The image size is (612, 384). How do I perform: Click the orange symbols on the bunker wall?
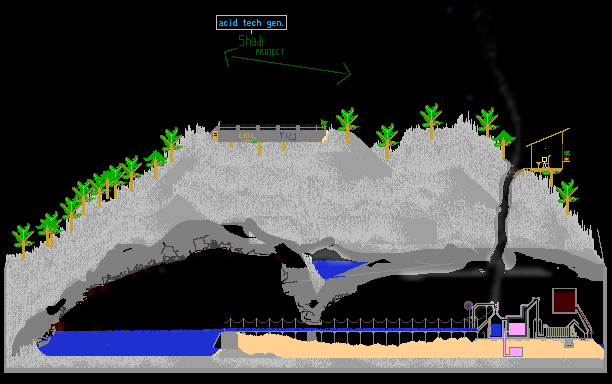point(247,136)
